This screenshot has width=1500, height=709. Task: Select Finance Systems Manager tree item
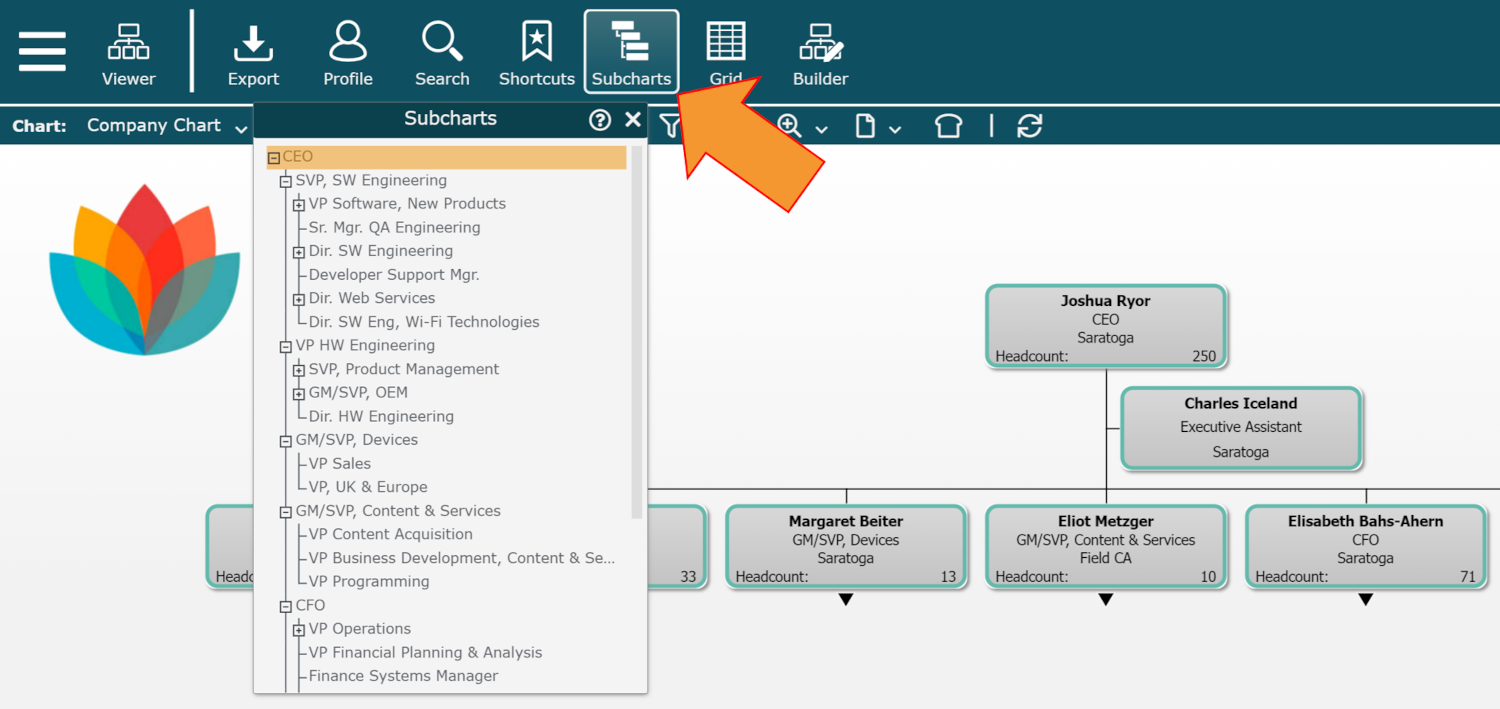(403, 676)
